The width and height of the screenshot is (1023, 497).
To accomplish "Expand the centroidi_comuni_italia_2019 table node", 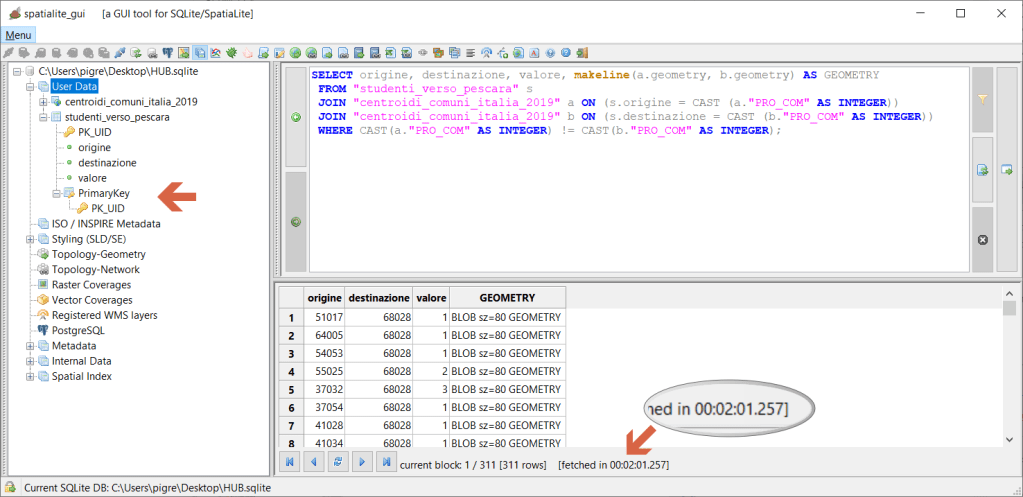I will pos(43,102).
